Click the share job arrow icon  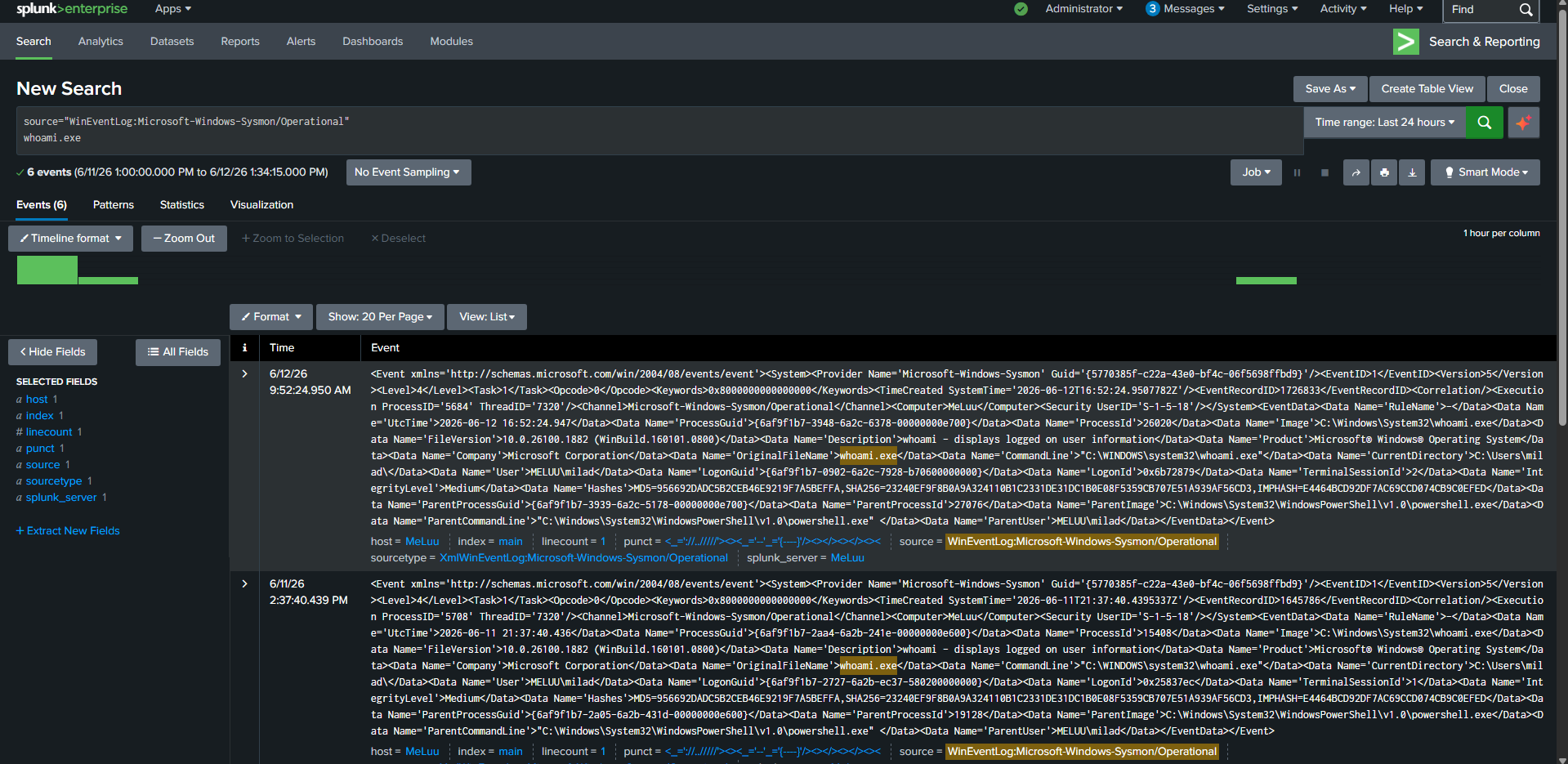tap(1356, 172)
